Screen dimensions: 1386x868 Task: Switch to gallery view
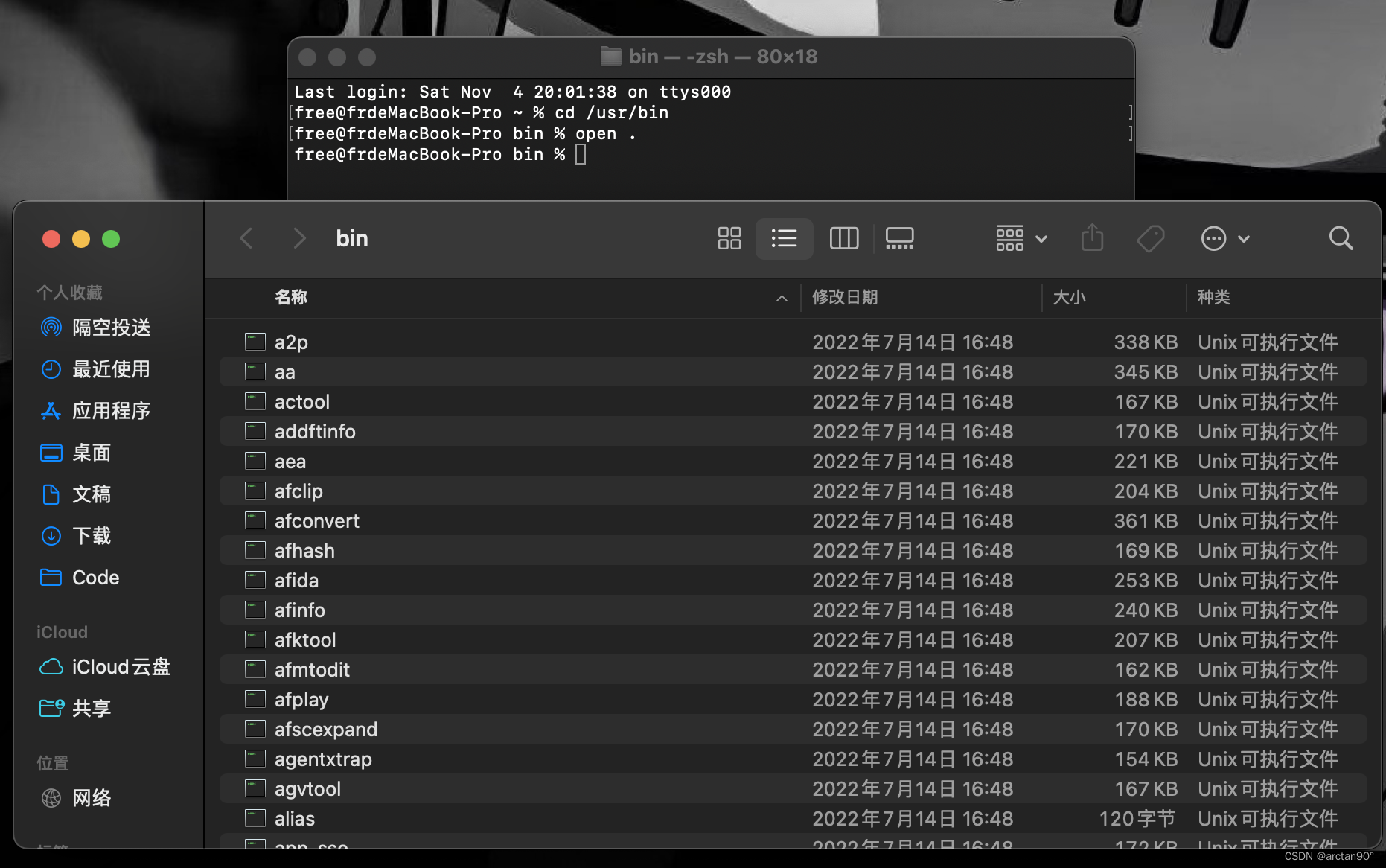[x=899, y=238]
